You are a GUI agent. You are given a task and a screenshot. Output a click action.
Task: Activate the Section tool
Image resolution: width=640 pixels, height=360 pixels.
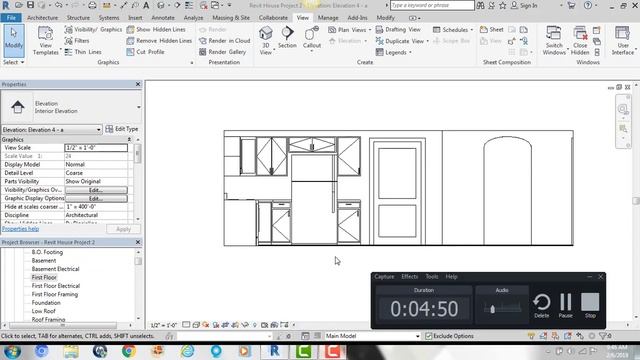point(287,37)
